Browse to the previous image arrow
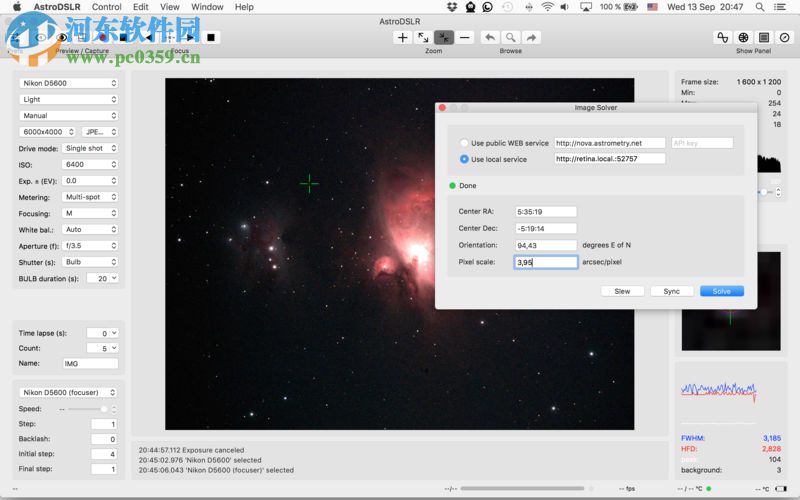The width and height of the screenshot is (800, 500). tap(490, 37)
